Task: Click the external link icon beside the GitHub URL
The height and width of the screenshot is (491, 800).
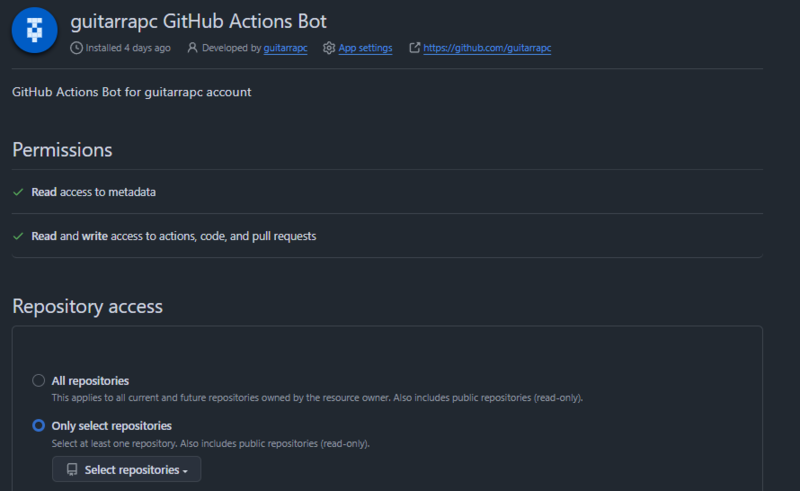Action: click(x=415, y=47)
